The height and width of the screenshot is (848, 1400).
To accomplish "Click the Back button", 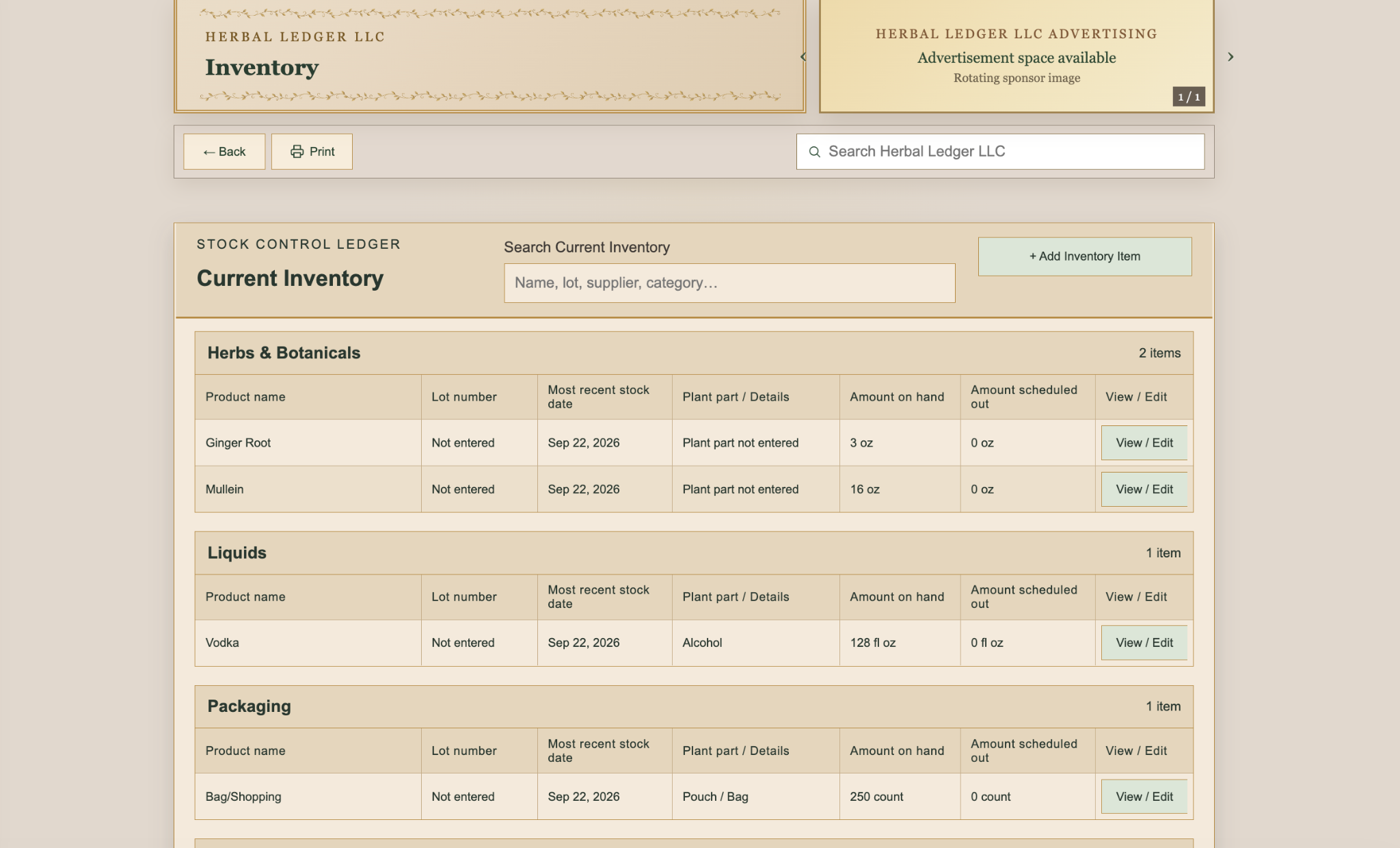I will pos(224,151).
